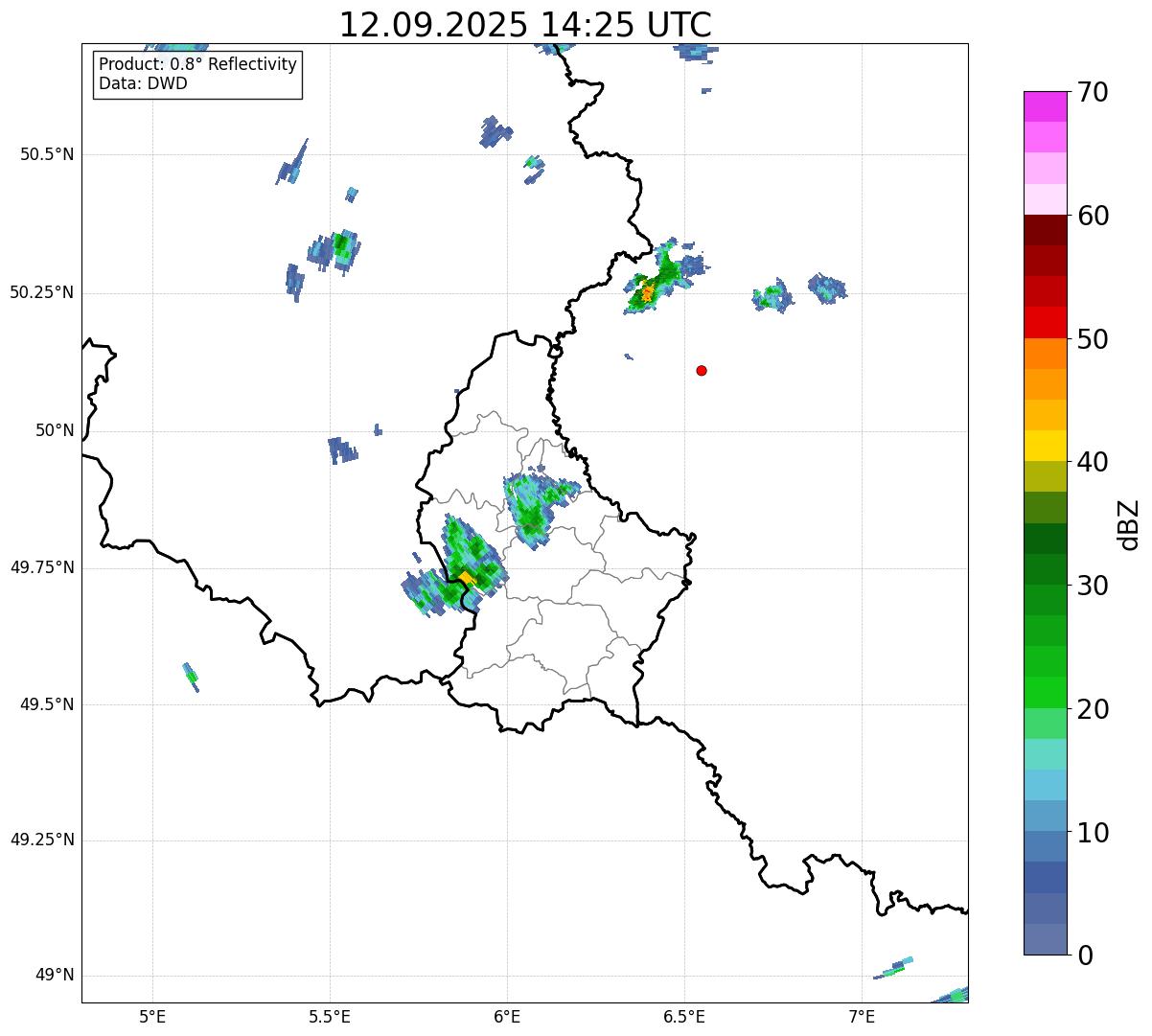This screenshot has height=1036, width=1152.
Task: Click the 50.5°N latitude tick label
Action: (x=47, y=154)
